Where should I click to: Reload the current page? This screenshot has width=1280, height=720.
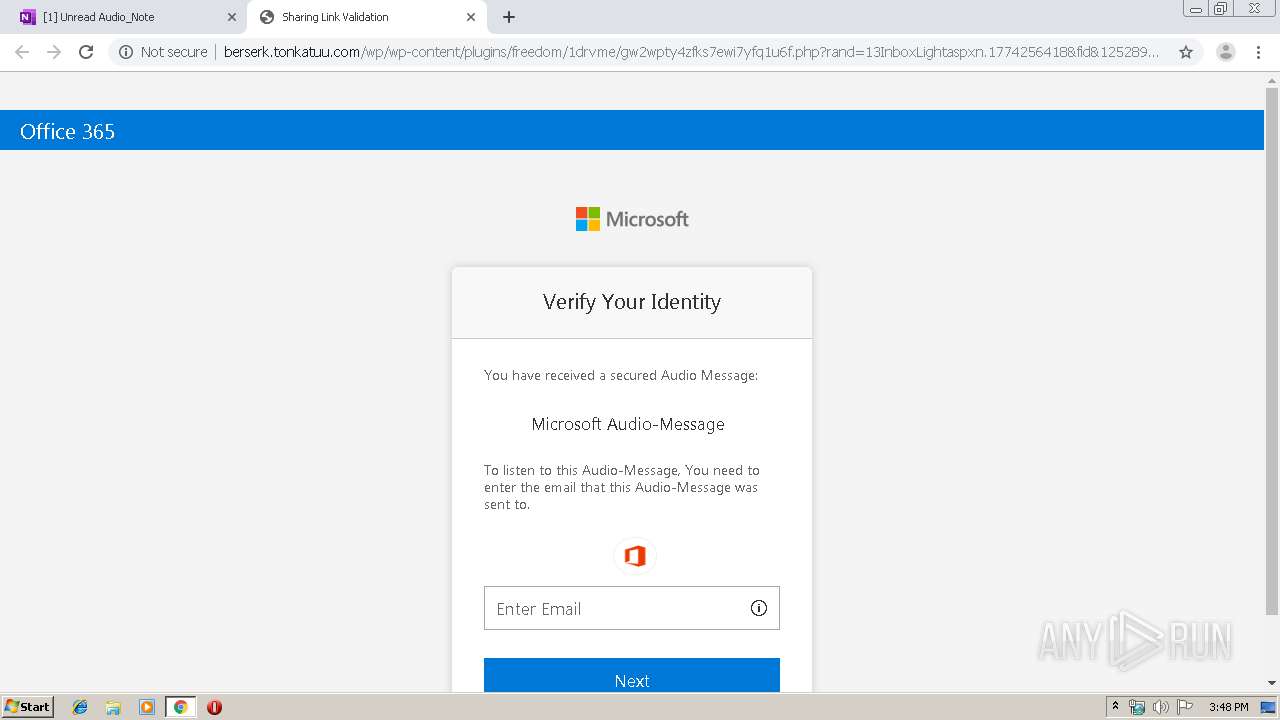[86, 52]
